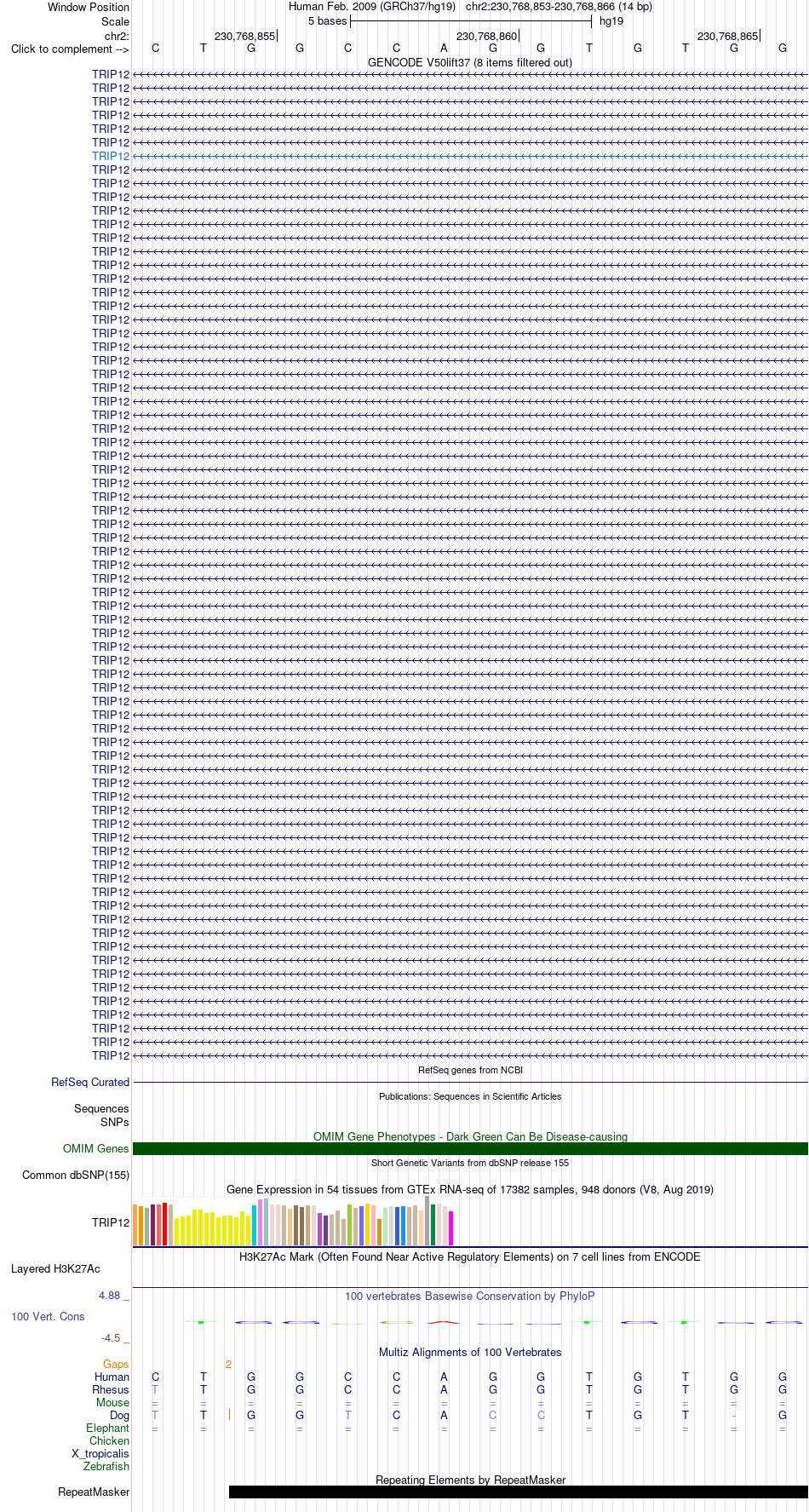
Task: Click the red PhyloP conservation peak
Action: coord(444,1322)
